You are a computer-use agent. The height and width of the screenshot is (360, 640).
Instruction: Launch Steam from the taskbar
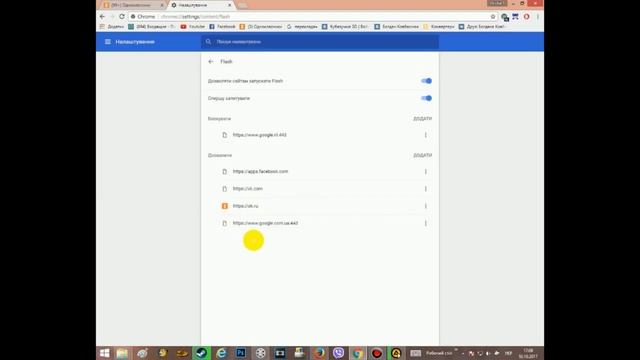pos(202,353)
